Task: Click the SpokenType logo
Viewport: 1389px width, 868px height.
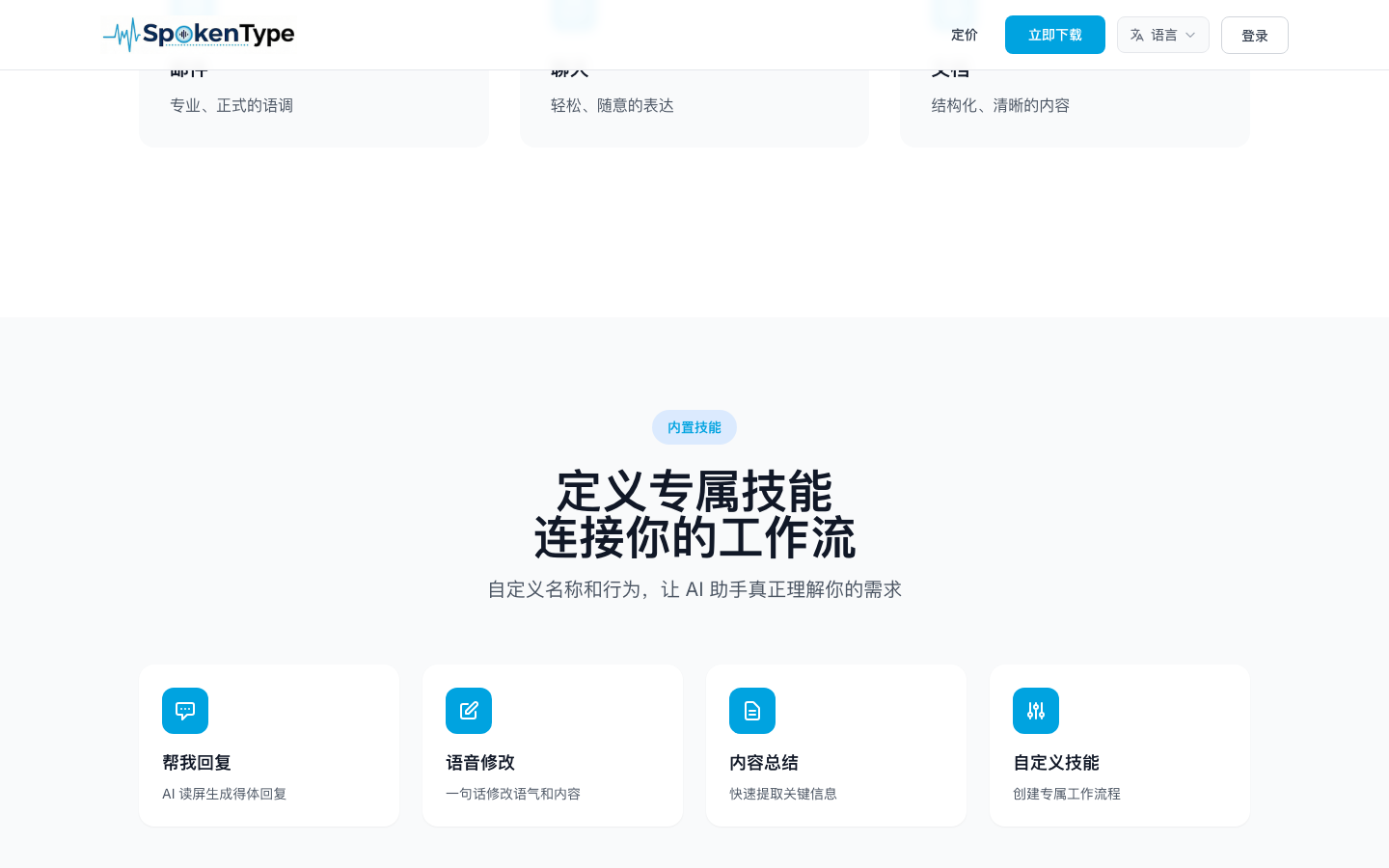Action: point(199,35)
